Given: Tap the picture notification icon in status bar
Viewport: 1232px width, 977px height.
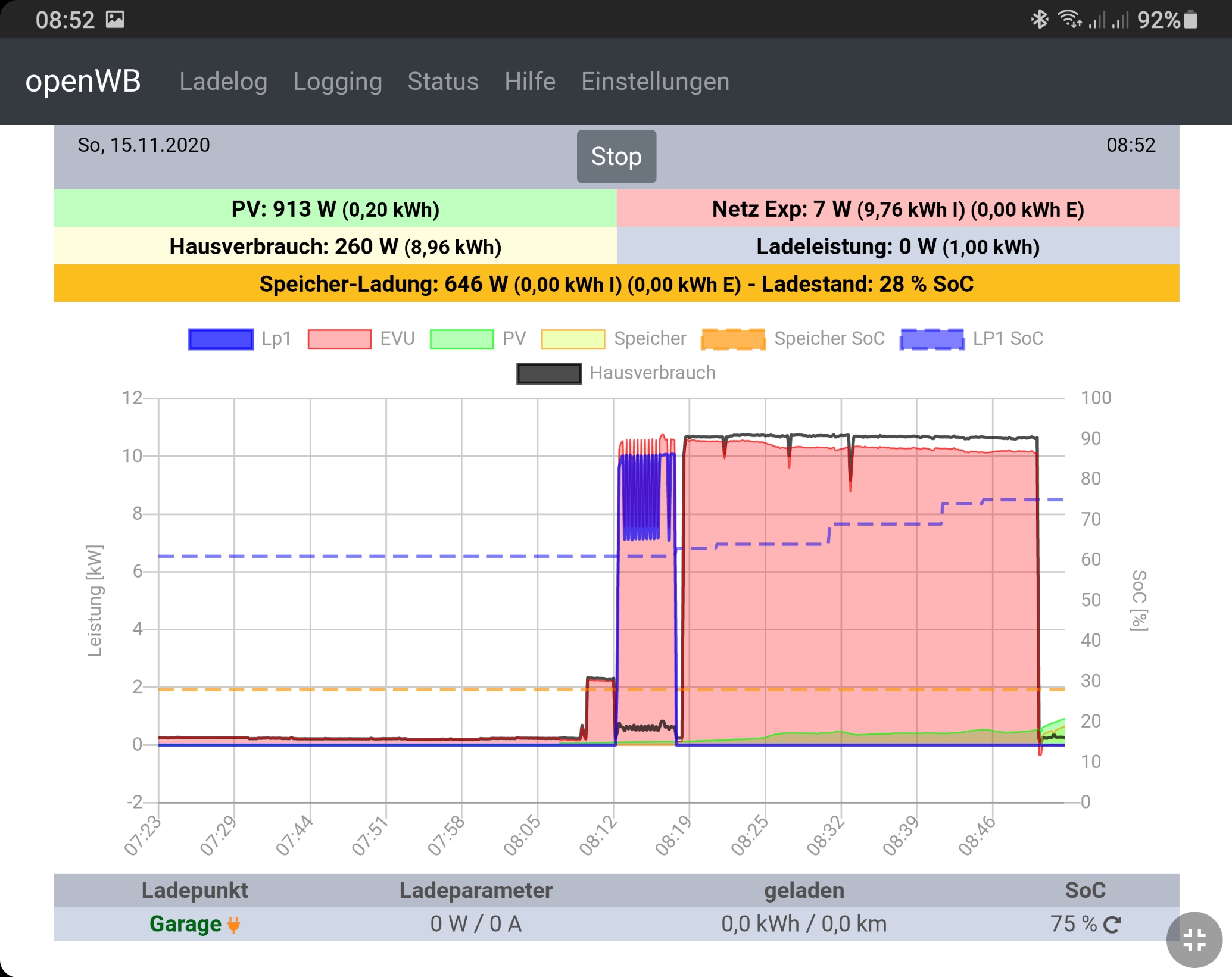Looking at the screenshot, I should point(115,20).
